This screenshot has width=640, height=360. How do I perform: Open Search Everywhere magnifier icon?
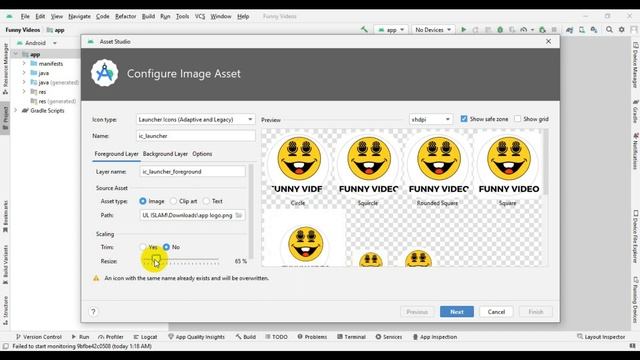[609, 30]
